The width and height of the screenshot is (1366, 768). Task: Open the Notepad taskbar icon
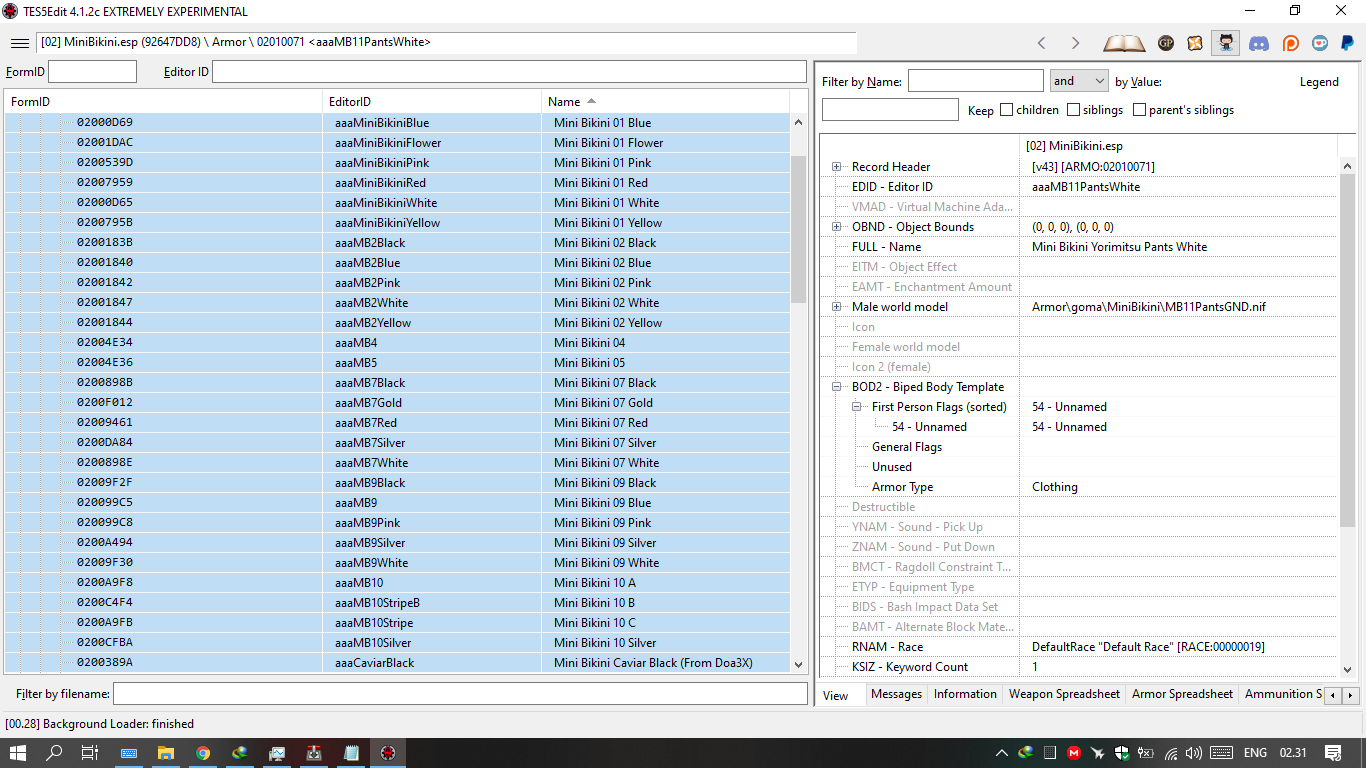coord(350,753)
